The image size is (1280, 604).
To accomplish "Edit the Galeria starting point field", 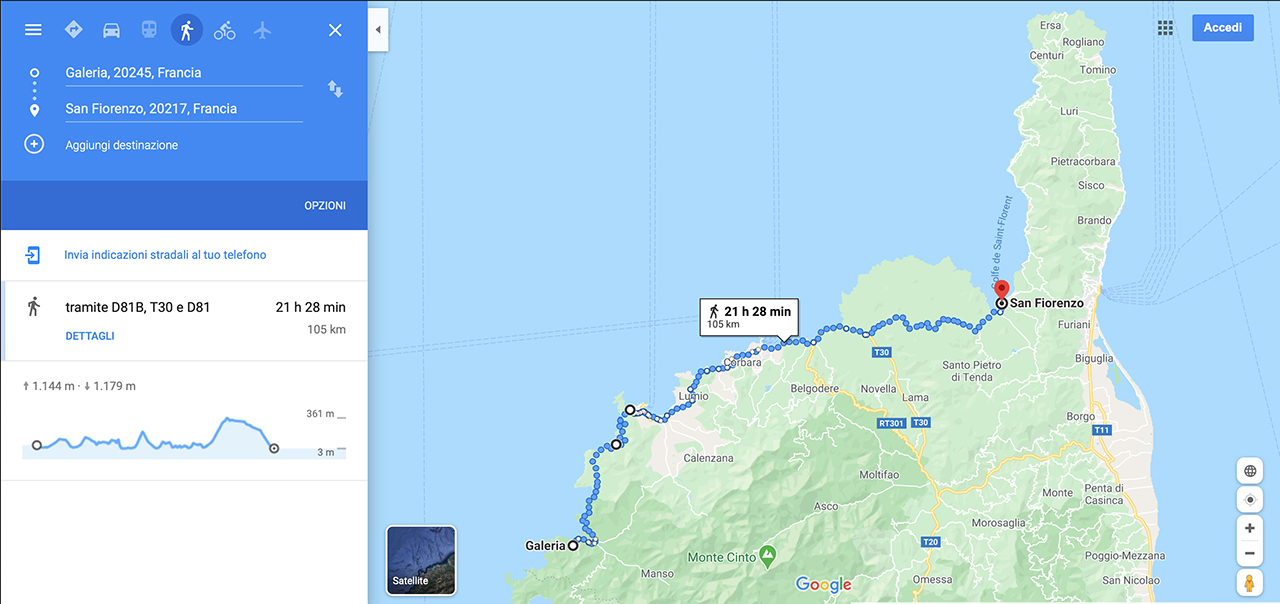I will 184,72.
